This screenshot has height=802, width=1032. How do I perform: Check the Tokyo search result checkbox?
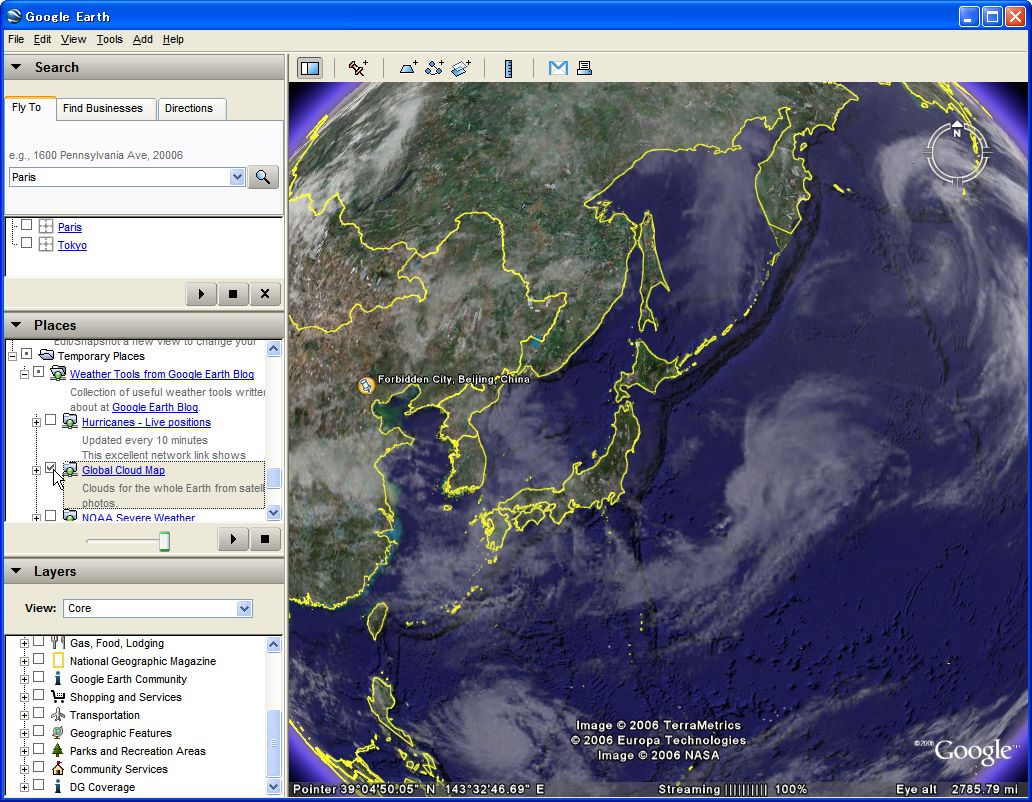coord(26,243)
